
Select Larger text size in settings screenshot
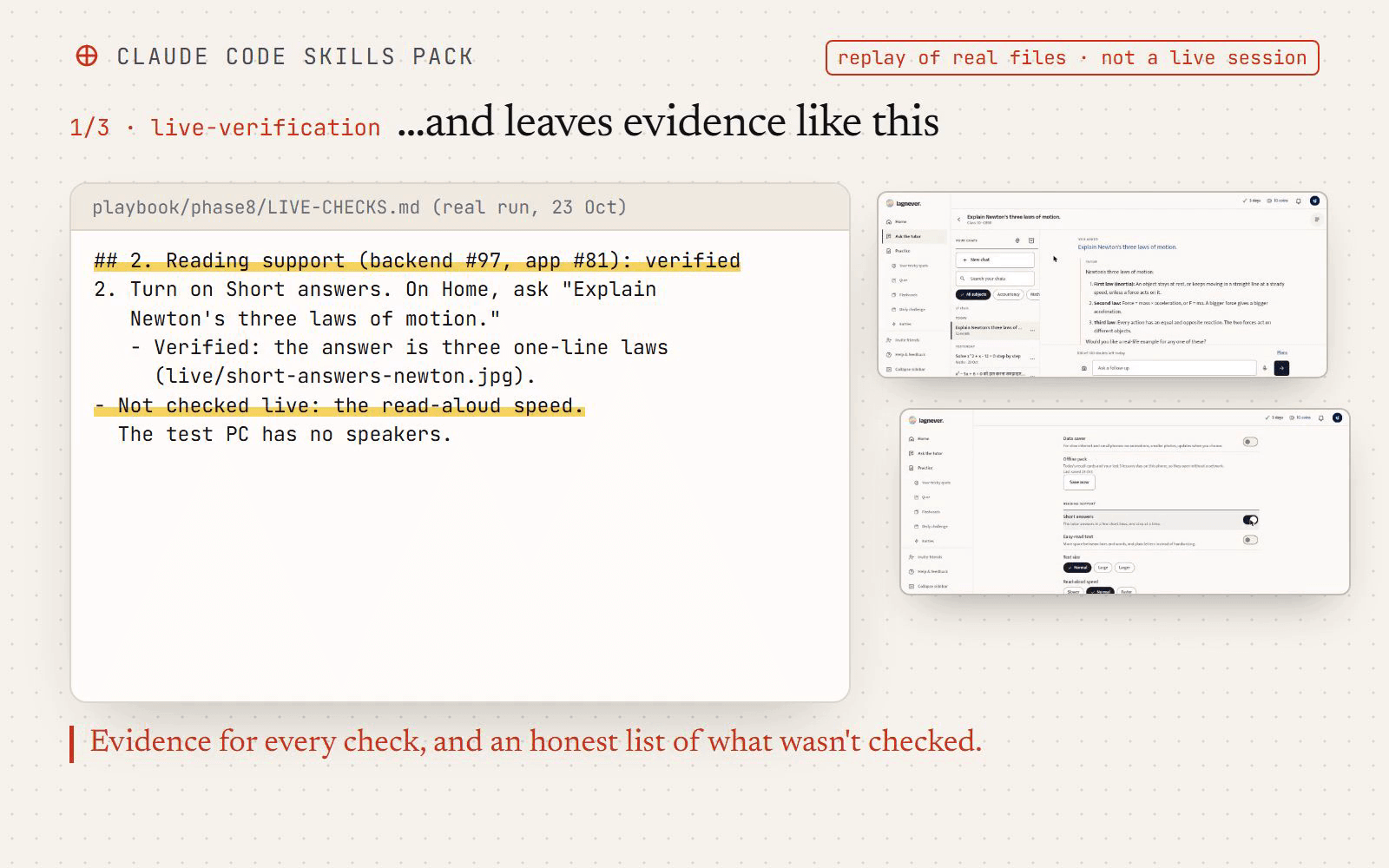(1124, 568)
